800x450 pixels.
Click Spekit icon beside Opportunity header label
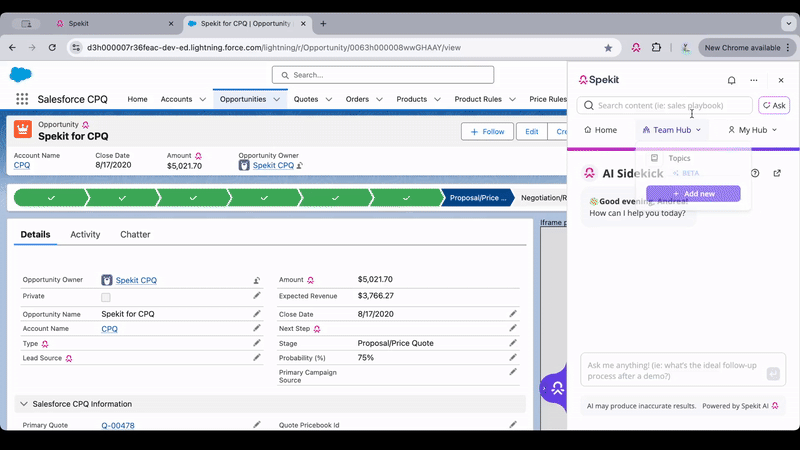coord(86,124)
